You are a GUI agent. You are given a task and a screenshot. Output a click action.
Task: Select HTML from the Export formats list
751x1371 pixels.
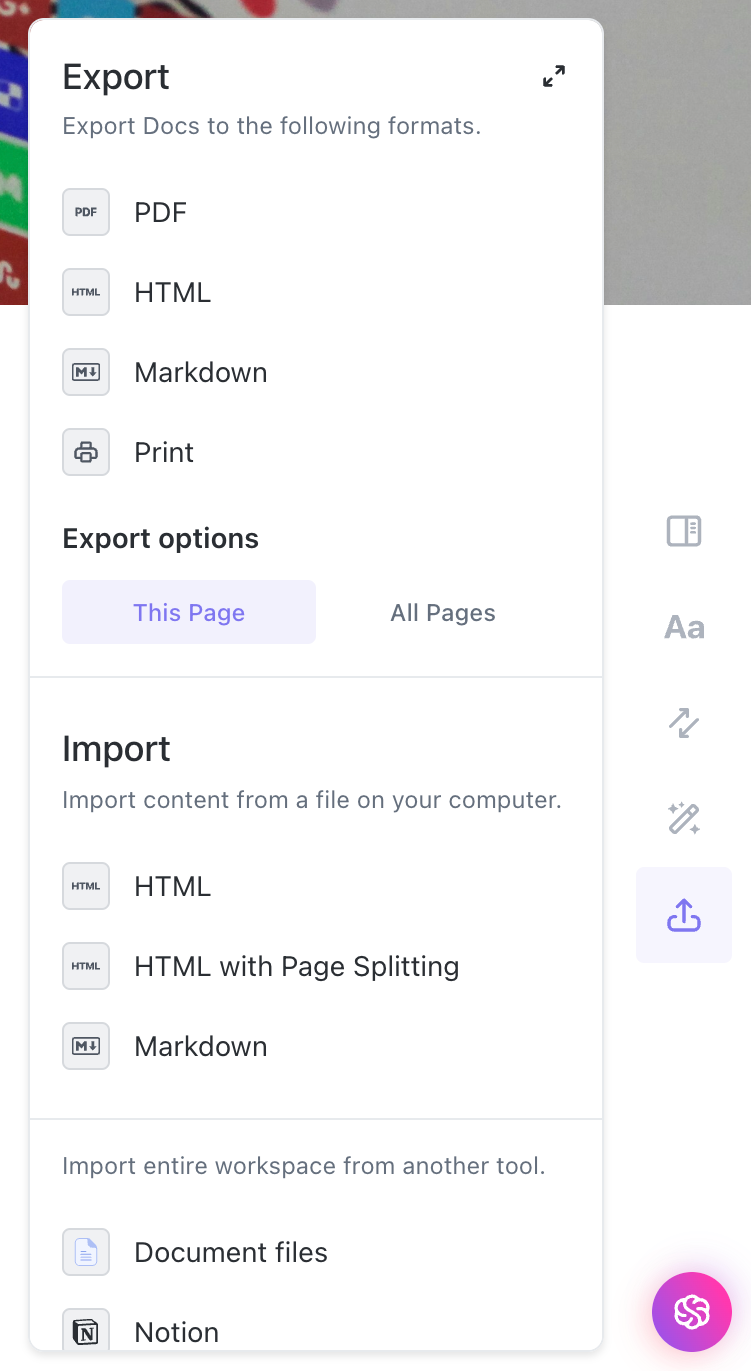click(x=172, y=292)
